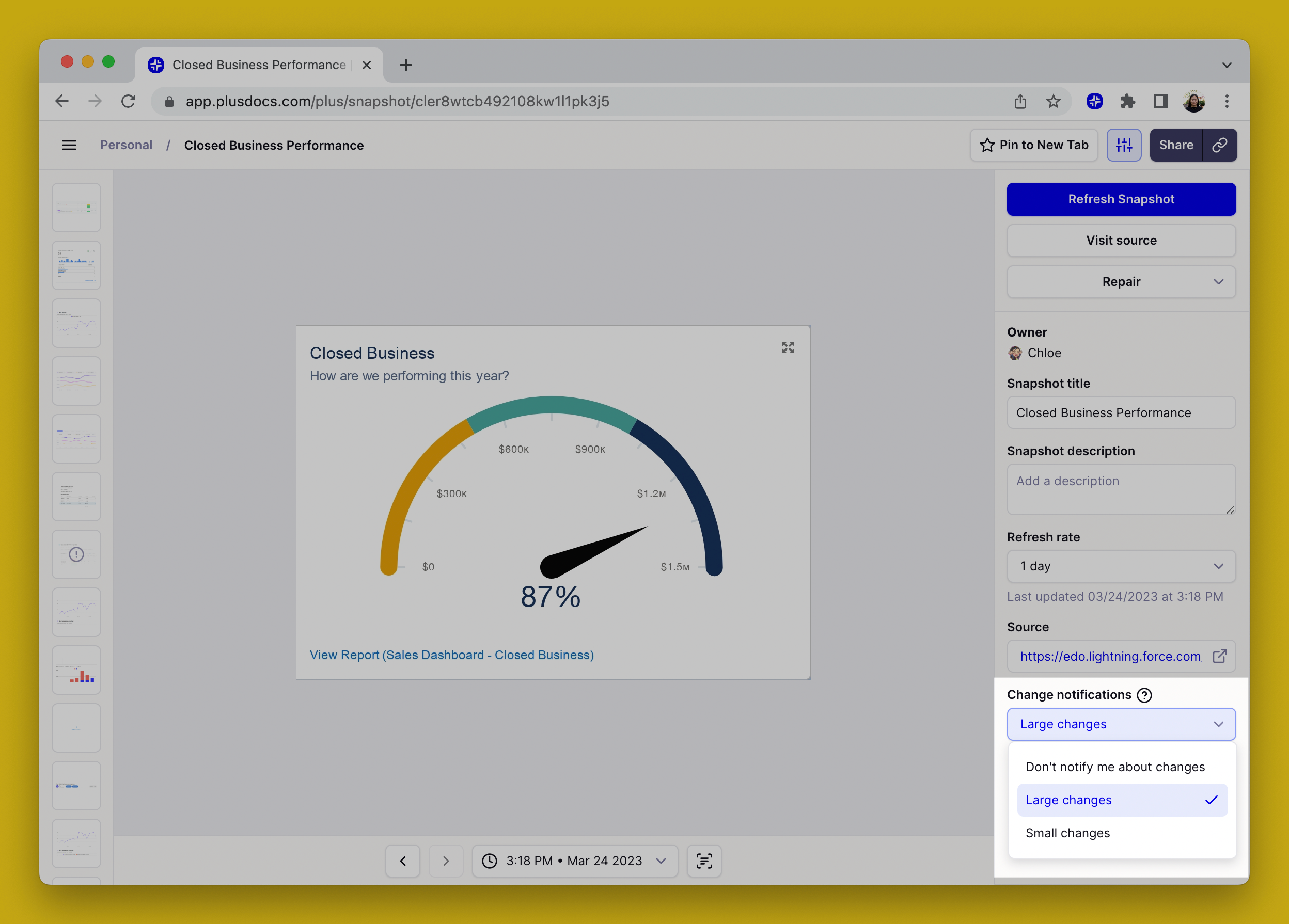Click the lock icon in the address bar

click(169, 101)
